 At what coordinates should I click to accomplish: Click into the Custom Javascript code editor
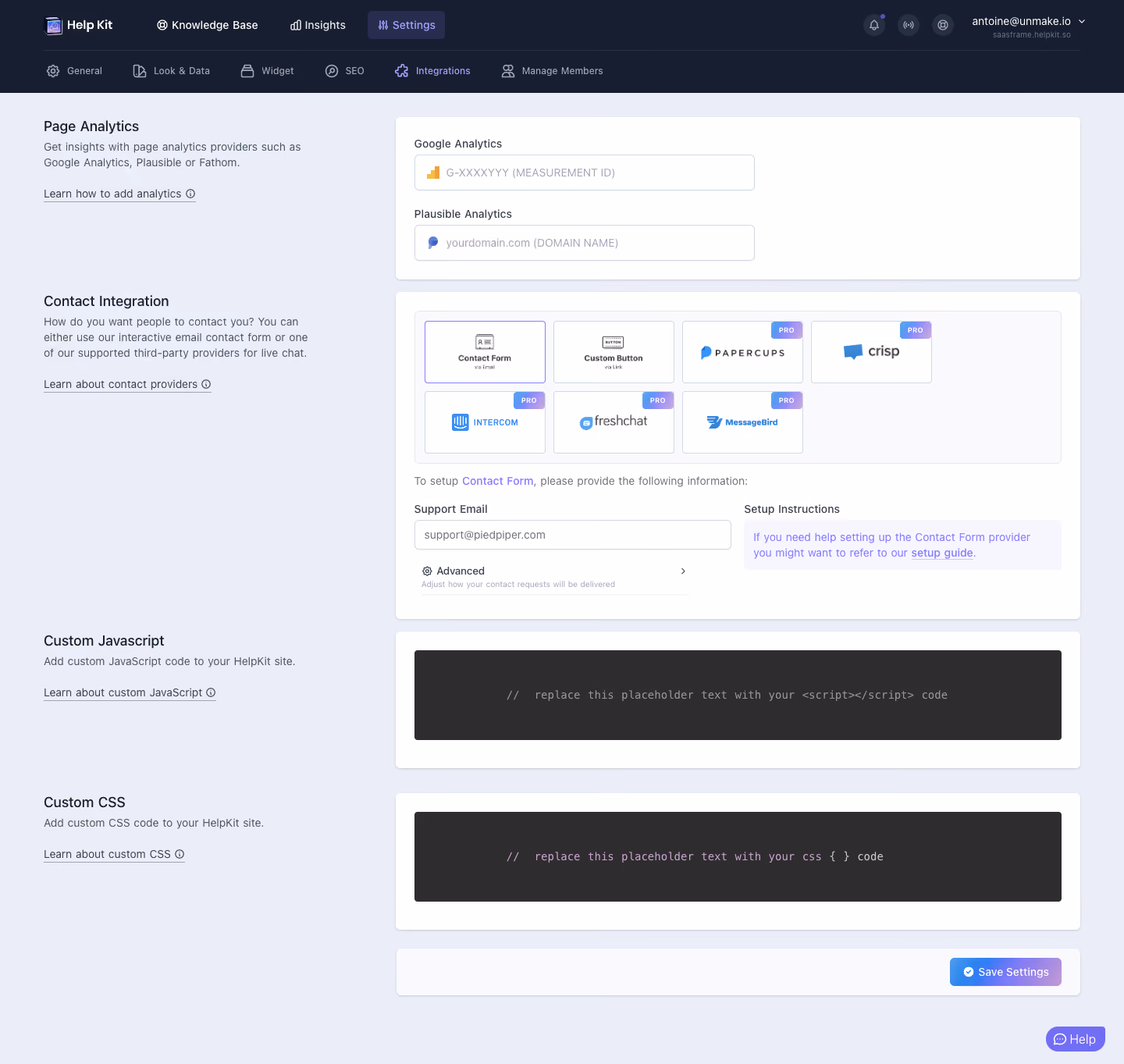[x=738, y=695]
